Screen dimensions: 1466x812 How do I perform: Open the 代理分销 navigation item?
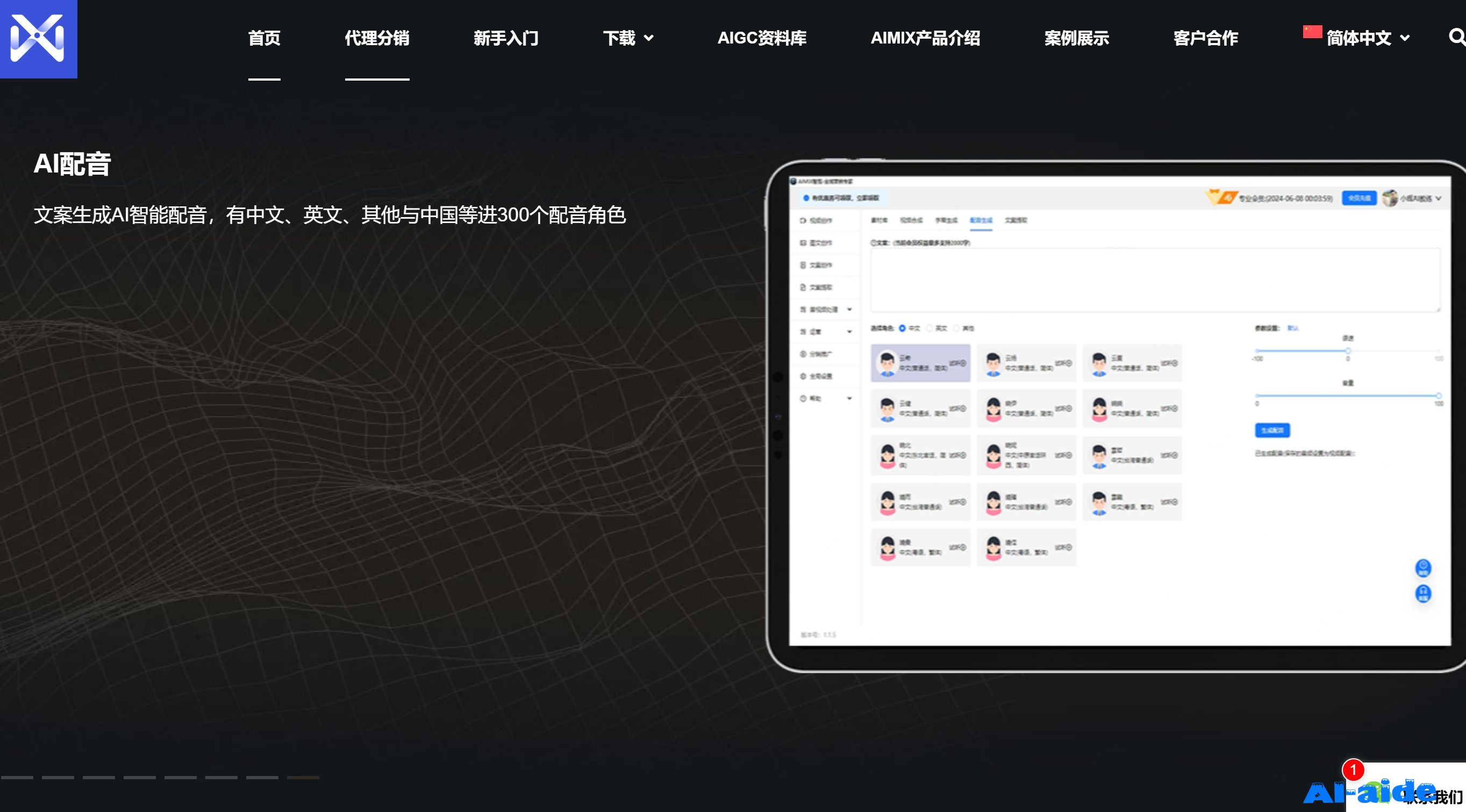[x=377, y=38]
